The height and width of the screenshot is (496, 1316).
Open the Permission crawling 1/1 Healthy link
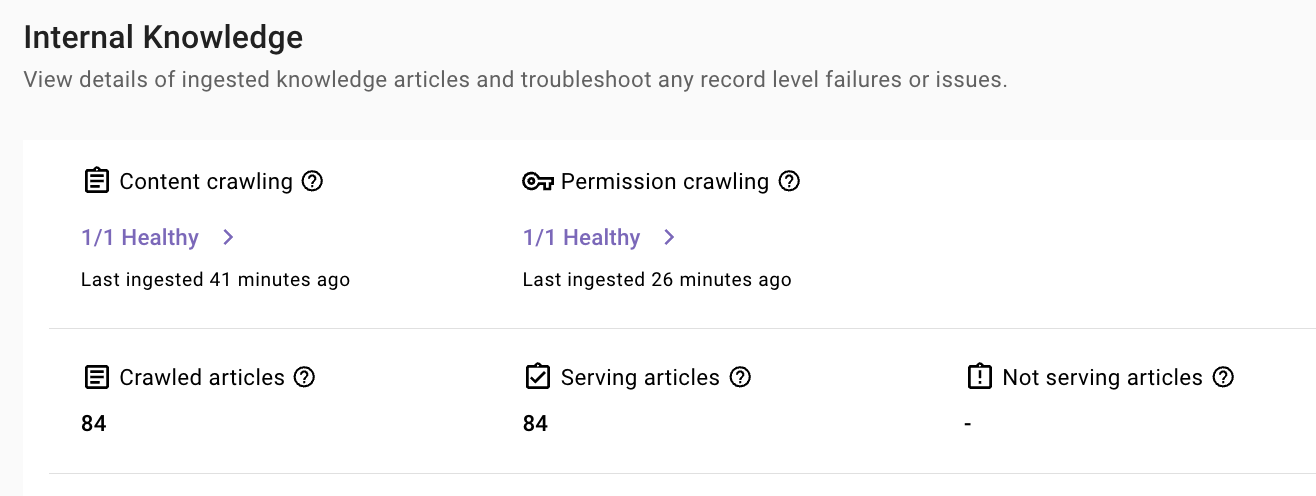(581, 237)
